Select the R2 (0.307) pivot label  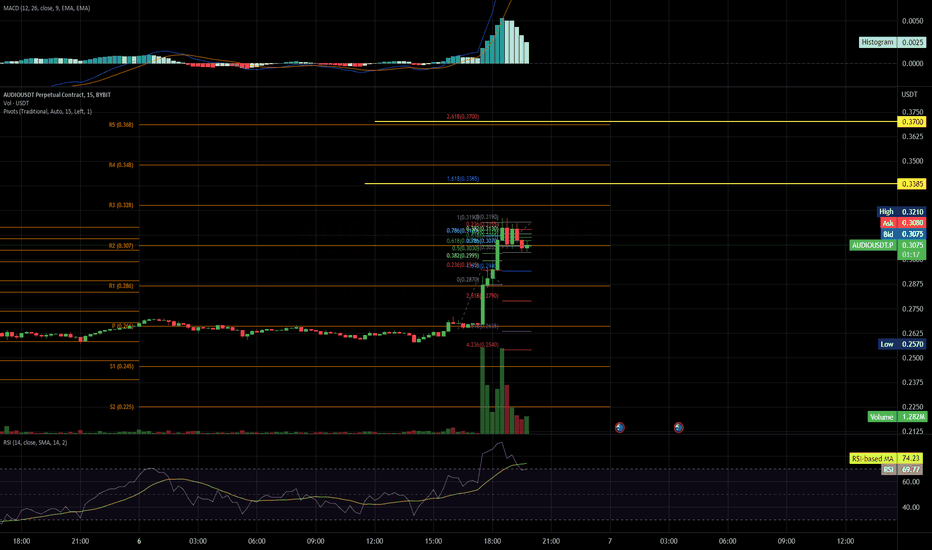point(121,246)
